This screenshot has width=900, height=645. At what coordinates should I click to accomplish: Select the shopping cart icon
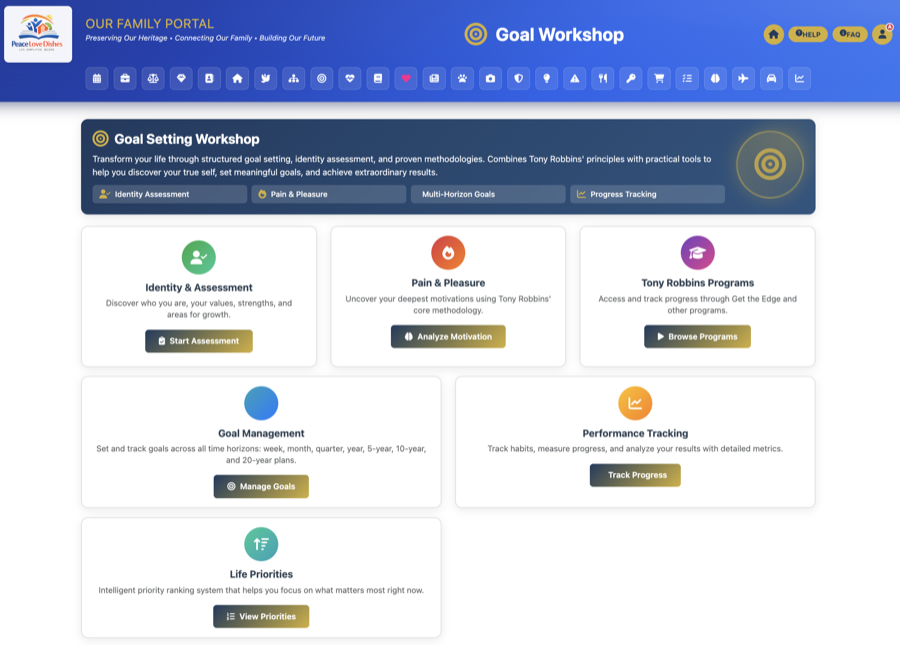[x=657, y=79]
